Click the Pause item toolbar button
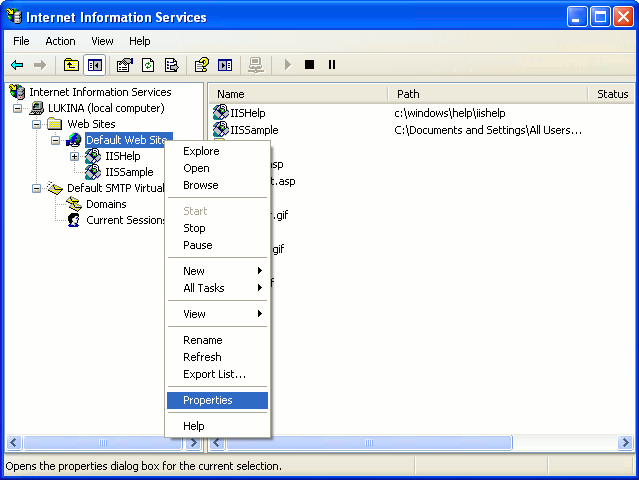The height and width of the screenshot is (480, 639). pos(332,64)
